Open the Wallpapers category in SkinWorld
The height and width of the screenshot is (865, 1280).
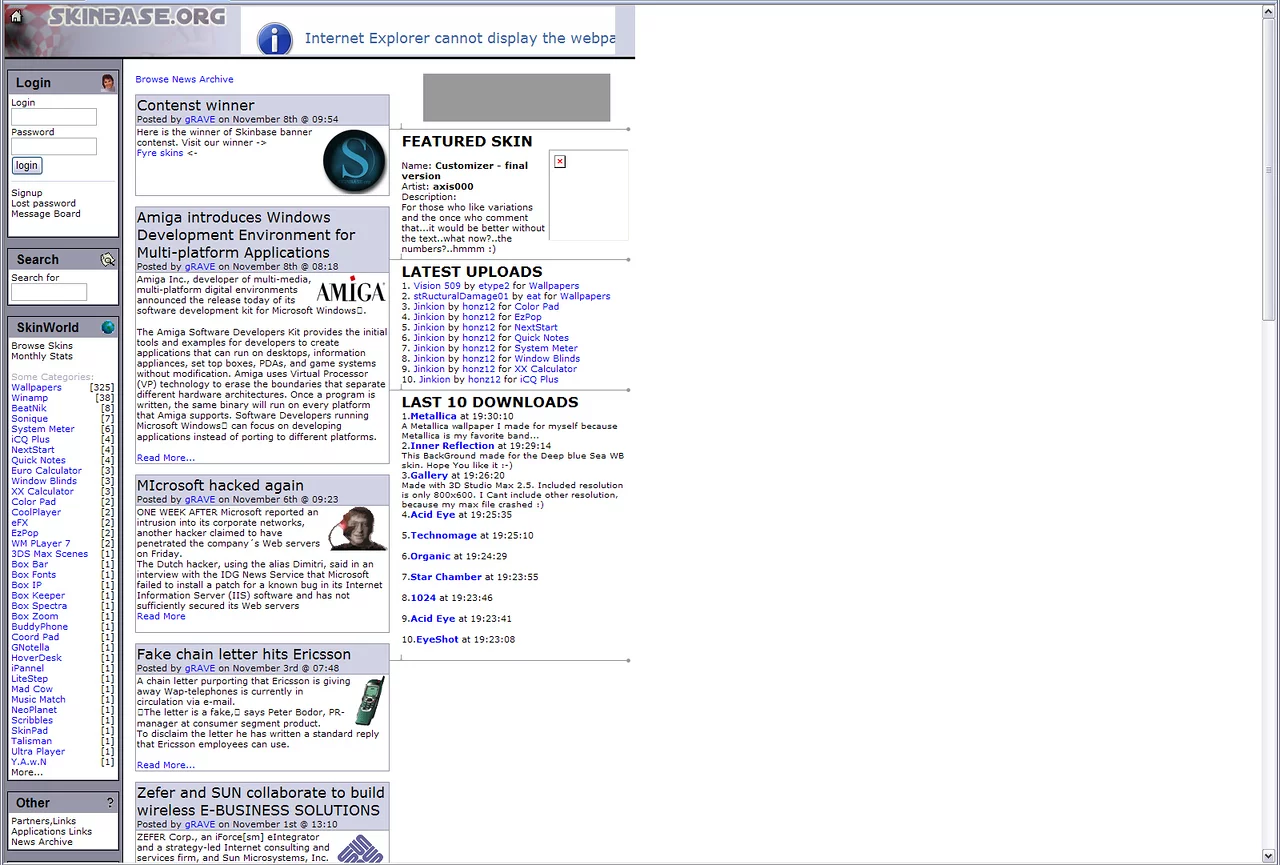click(x=36, y=387)
